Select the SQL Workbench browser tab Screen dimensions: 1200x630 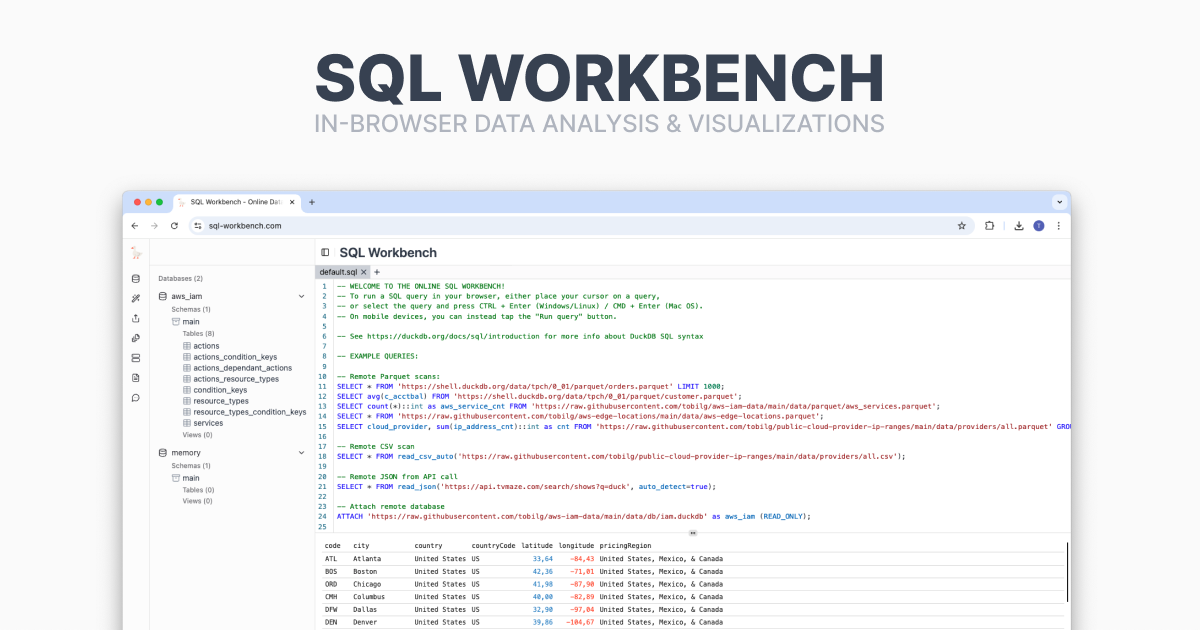click(235, 201)
